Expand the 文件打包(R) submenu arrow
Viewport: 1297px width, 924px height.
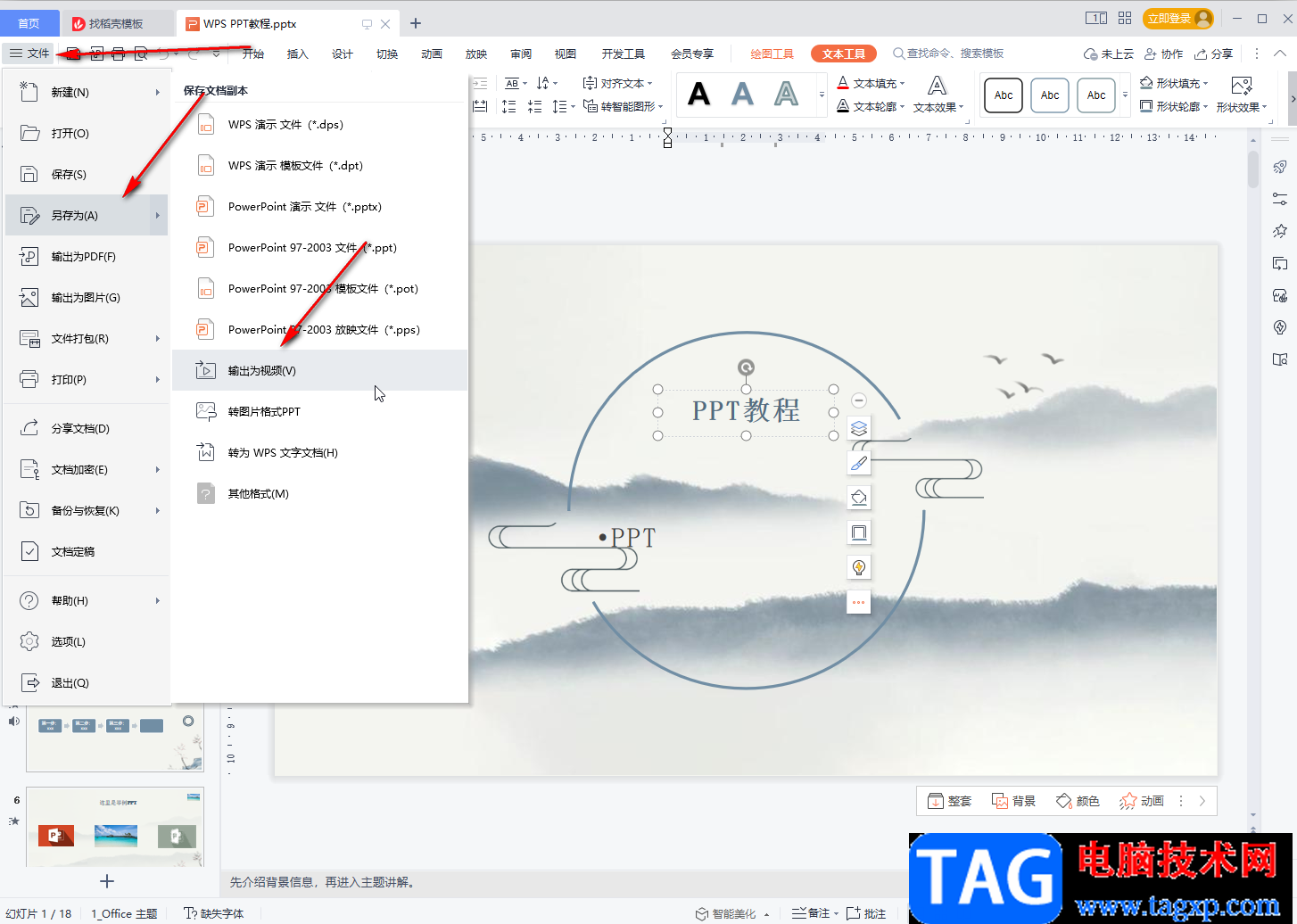coord(158,338)
